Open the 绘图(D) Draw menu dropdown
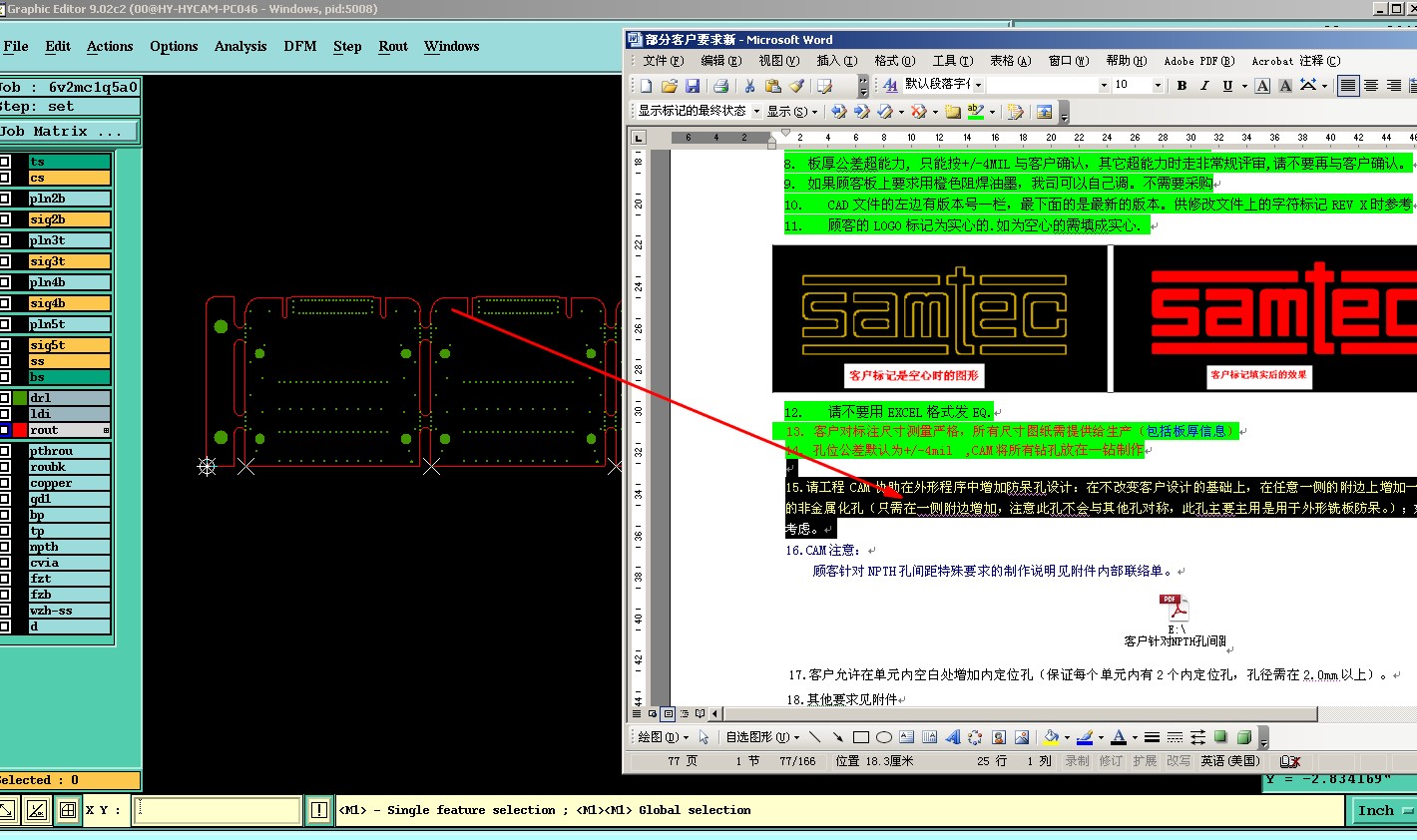1417x840 pixels. click(x=664, y=737)
